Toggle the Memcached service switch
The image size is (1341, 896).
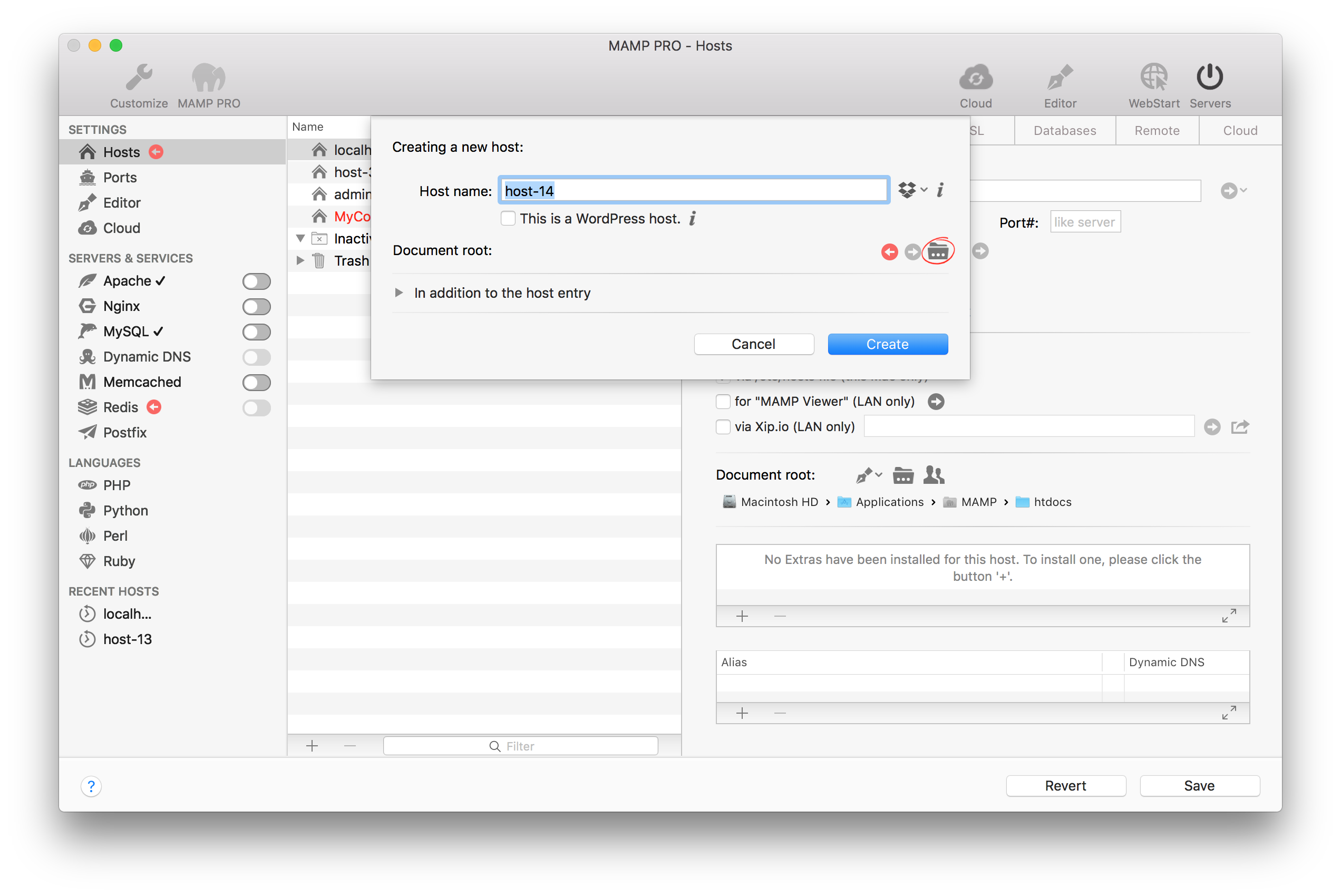click(256, 382)
